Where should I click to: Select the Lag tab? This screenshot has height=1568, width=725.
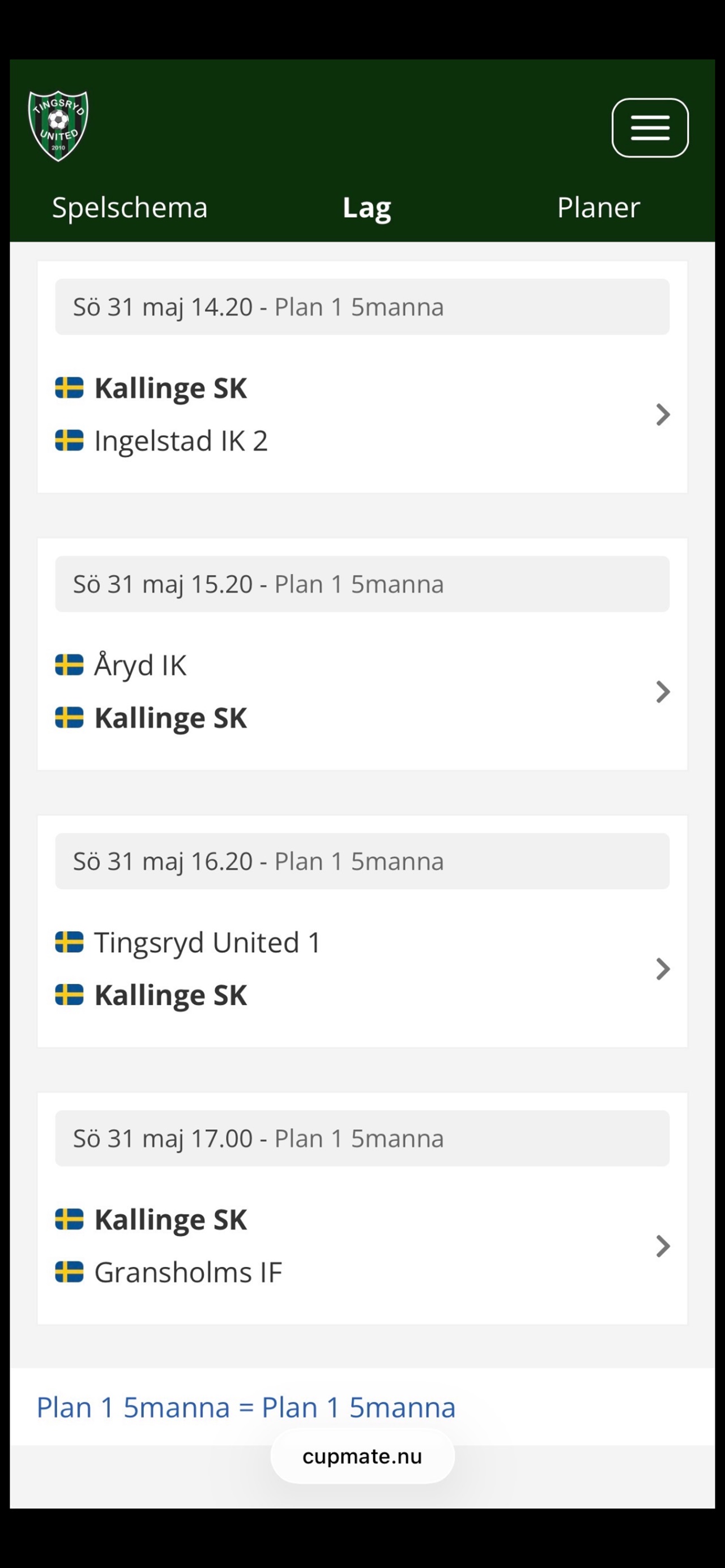367,208
